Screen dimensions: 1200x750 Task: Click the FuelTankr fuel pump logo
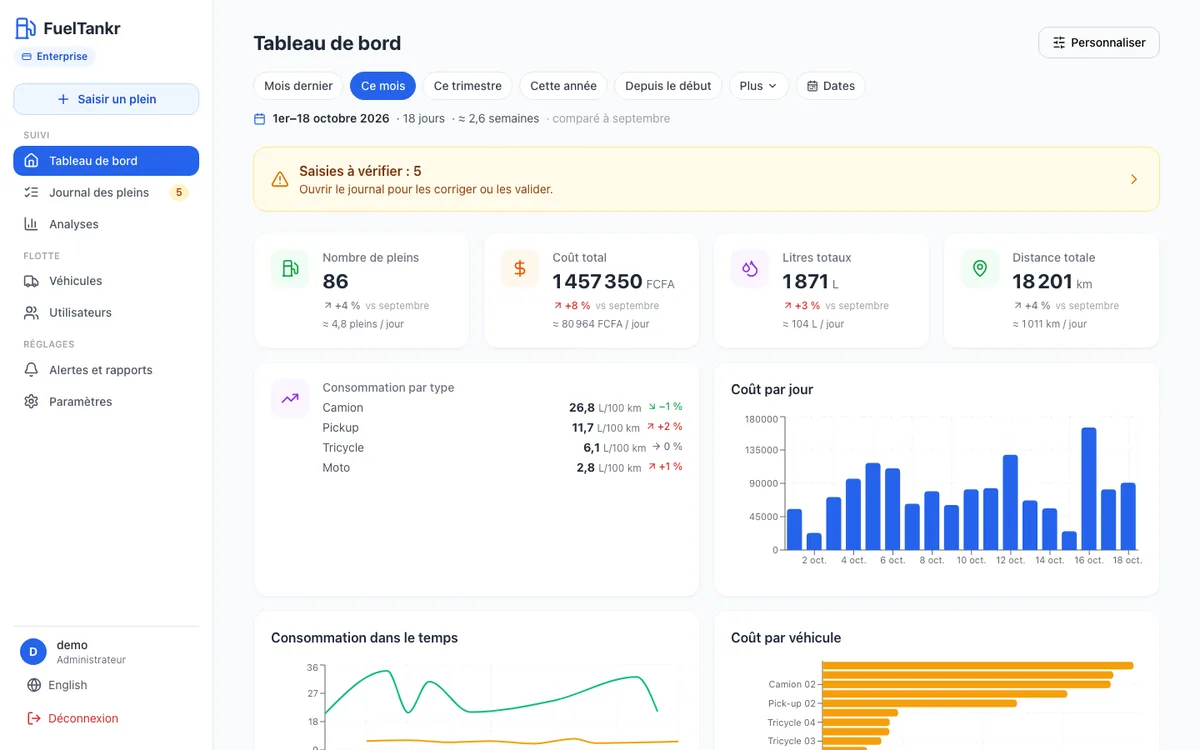pos(25,28)
